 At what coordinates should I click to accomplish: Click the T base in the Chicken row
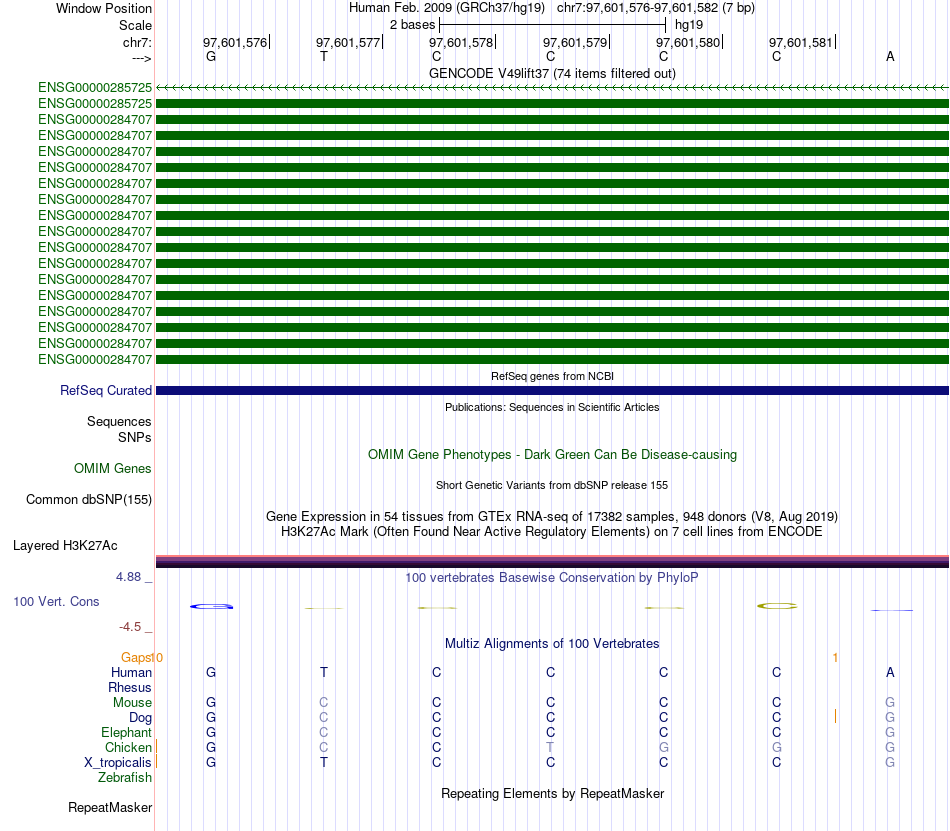550,747
